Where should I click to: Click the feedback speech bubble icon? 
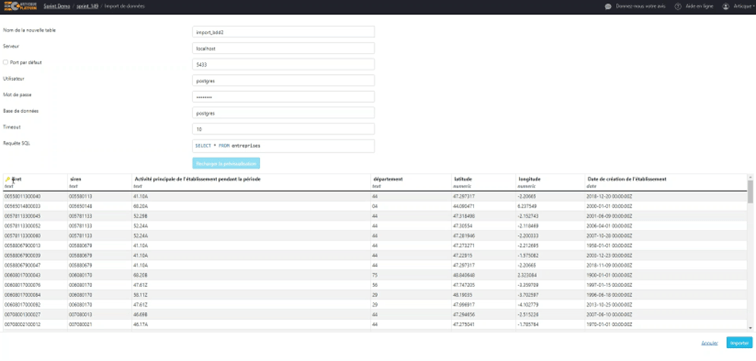608,7
